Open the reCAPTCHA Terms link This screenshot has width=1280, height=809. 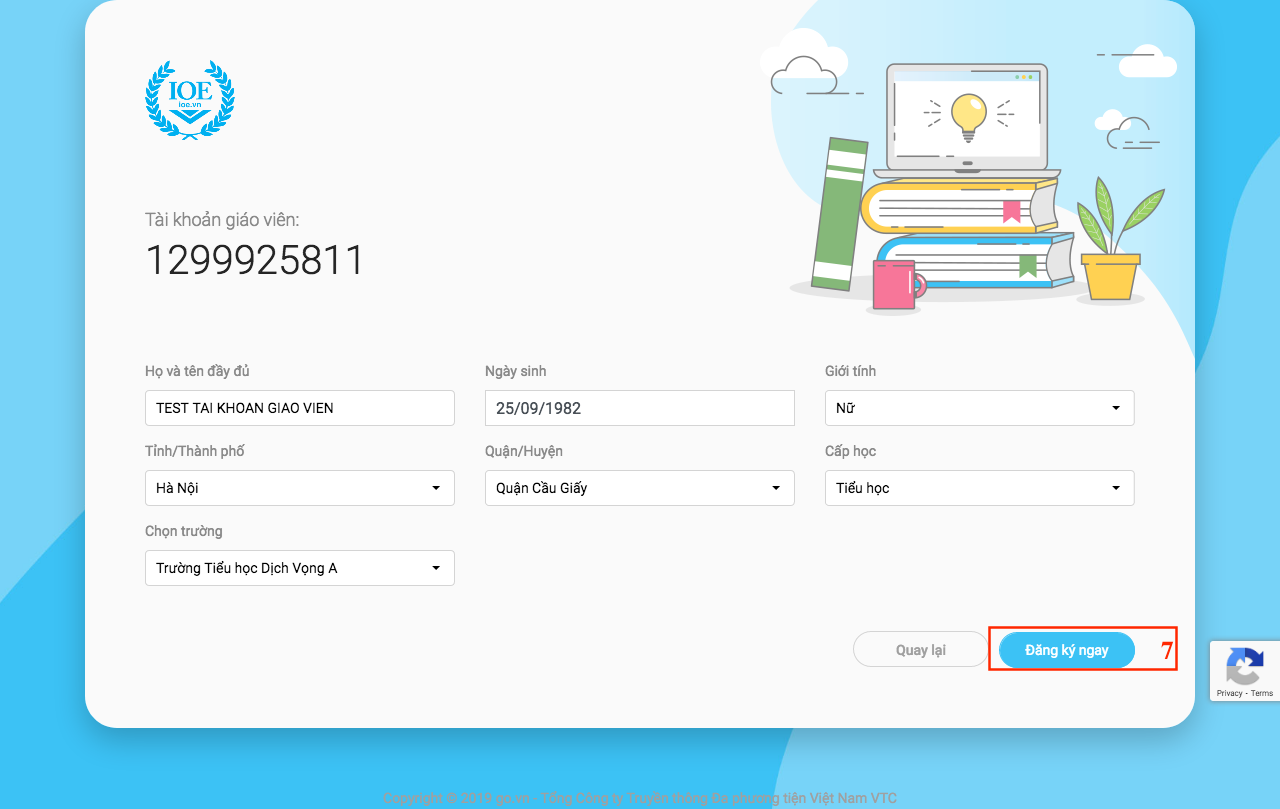(1262, 693)
